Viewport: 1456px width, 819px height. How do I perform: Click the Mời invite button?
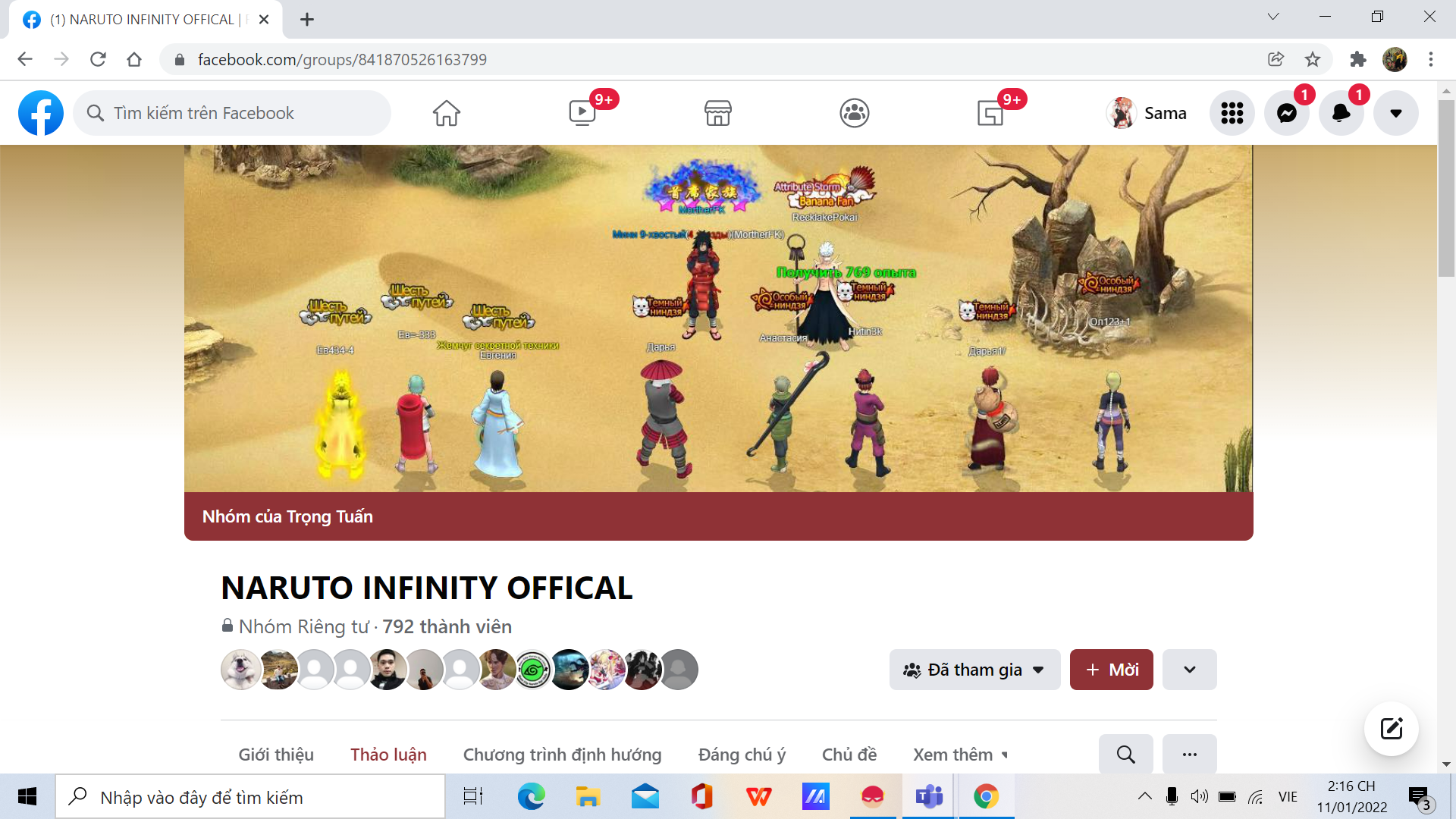(x=1112, y=670)
